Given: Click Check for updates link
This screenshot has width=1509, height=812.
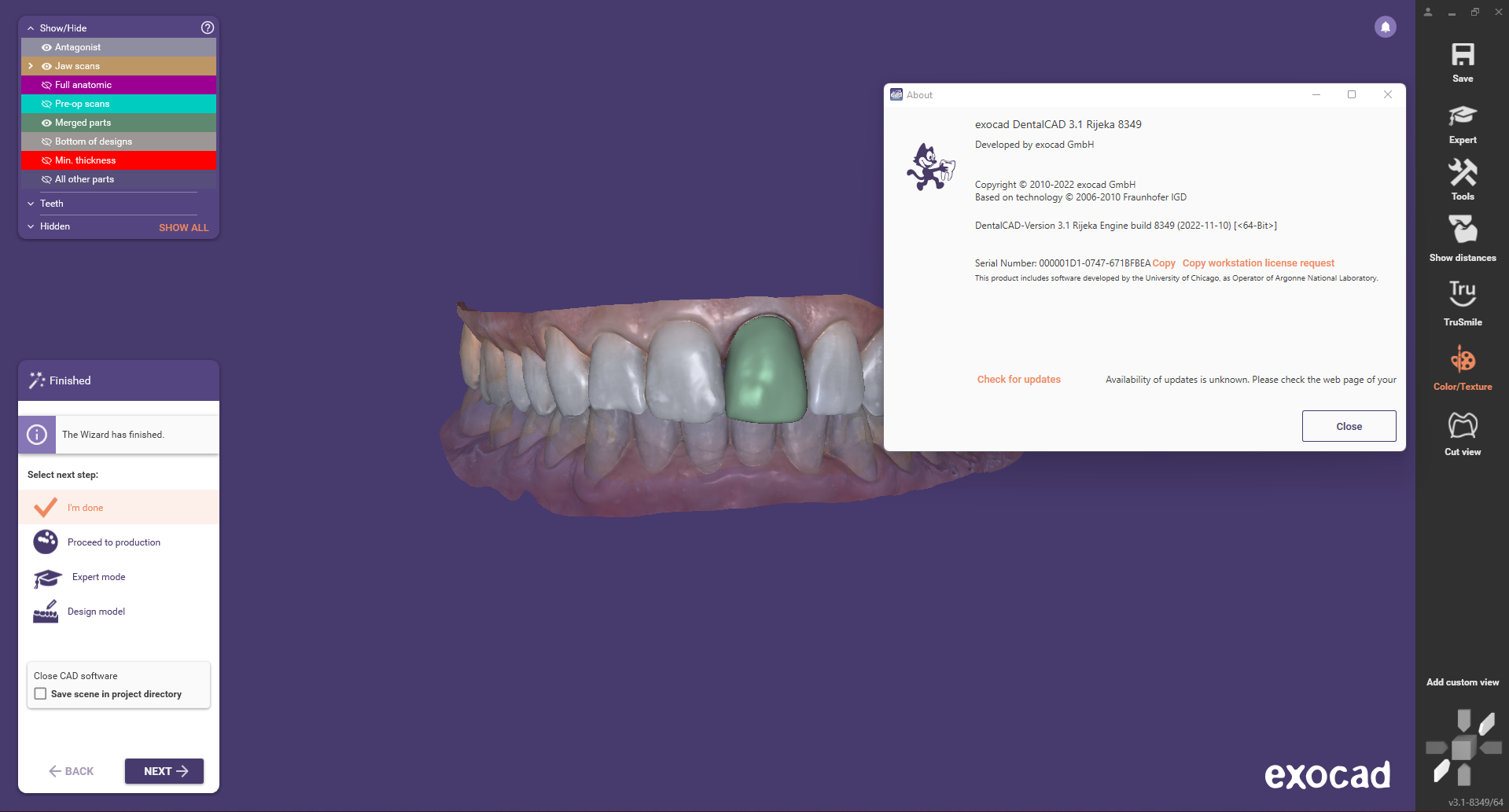Looking at the screenshot, I should click(1018, 380).
